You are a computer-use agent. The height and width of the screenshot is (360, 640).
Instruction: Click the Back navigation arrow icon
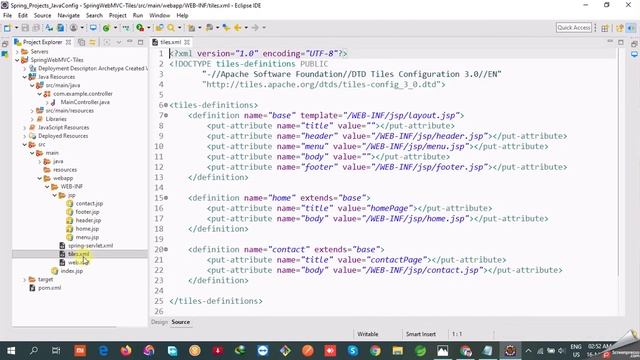pyautogui.click(x=238, y=28)
